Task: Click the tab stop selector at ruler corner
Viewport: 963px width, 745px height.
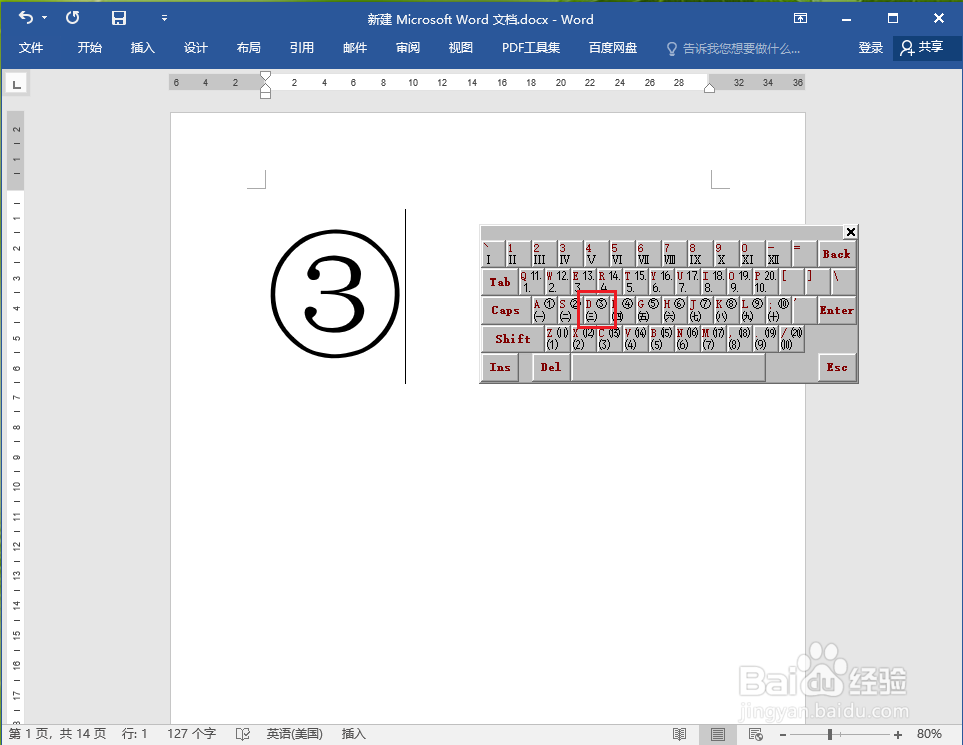Action: pos(17,84)
